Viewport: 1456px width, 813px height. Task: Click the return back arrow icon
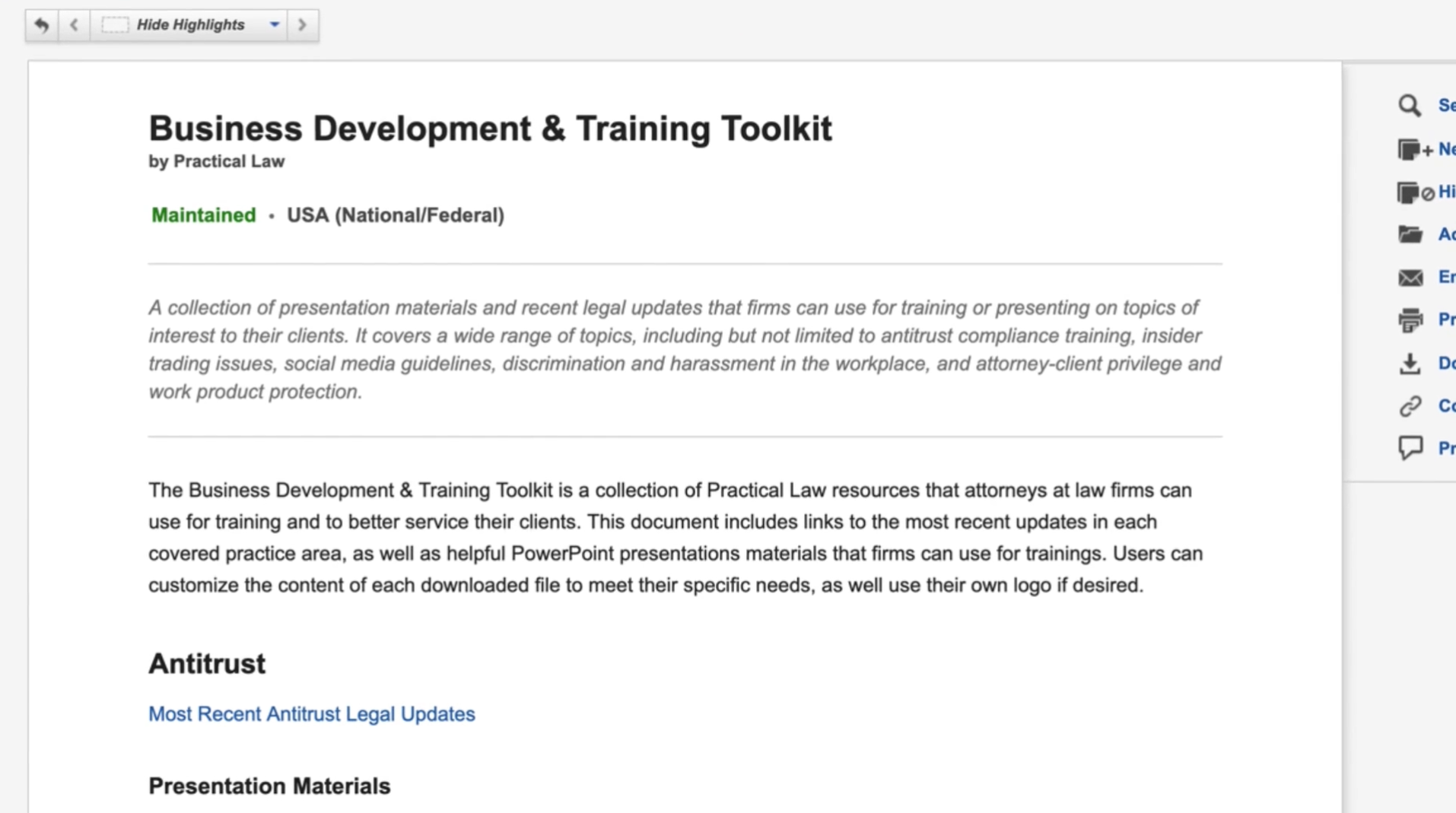[42, 25]
